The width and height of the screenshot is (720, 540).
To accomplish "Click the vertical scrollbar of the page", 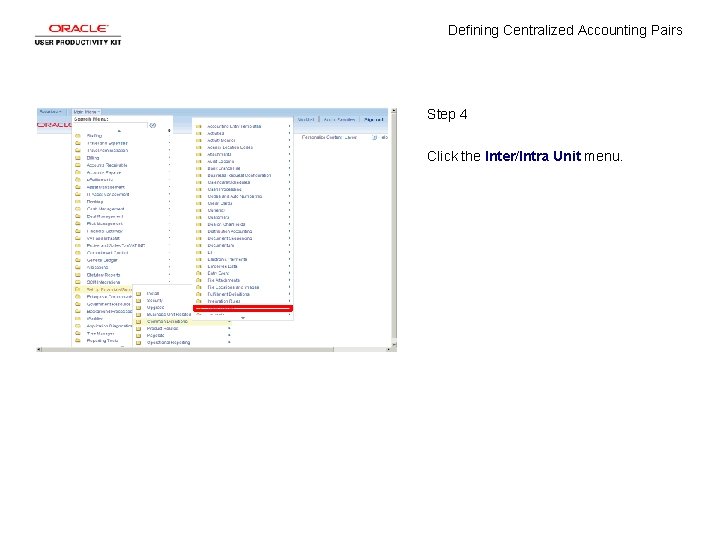I will pos(394,228).
